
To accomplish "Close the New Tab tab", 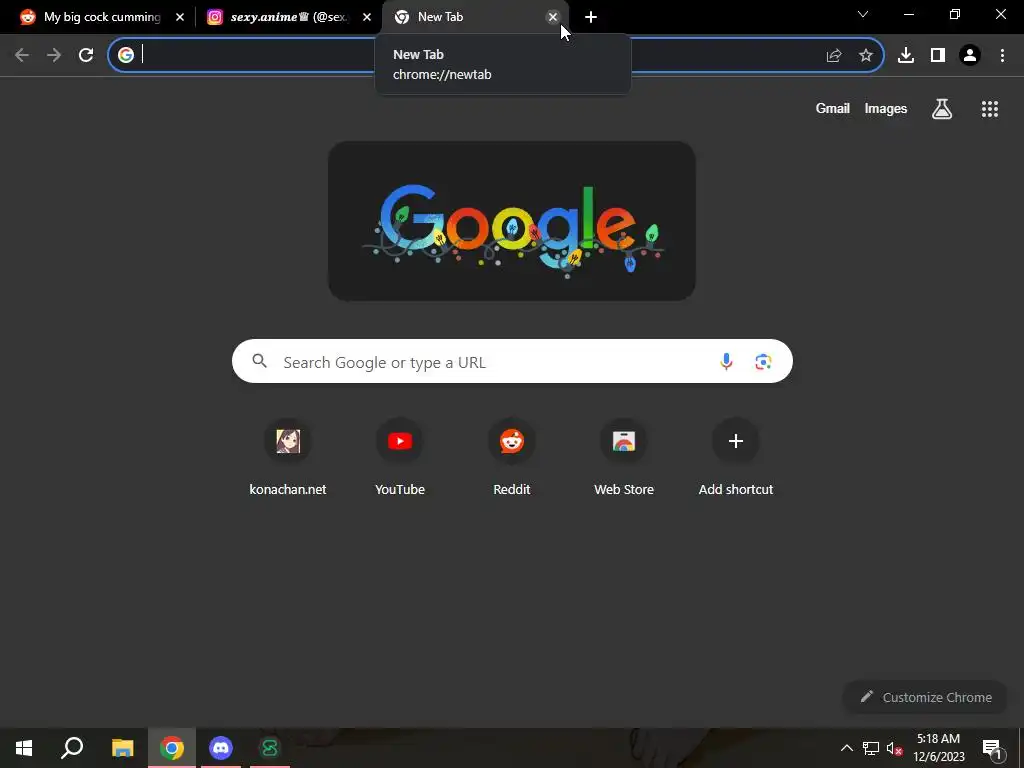I will [x=552, y=17].
